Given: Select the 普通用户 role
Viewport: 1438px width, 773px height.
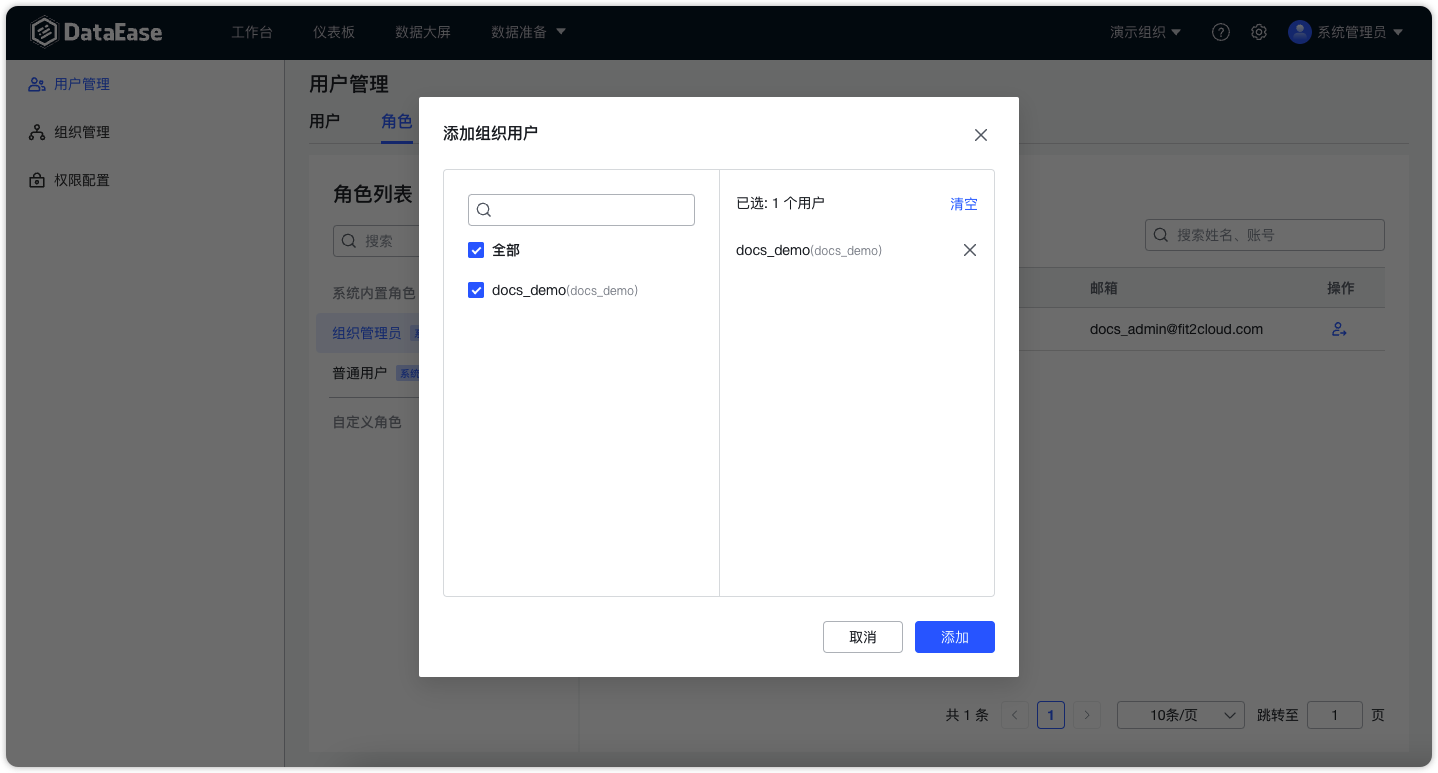Looking at the screenshot, I should (360, 373).
